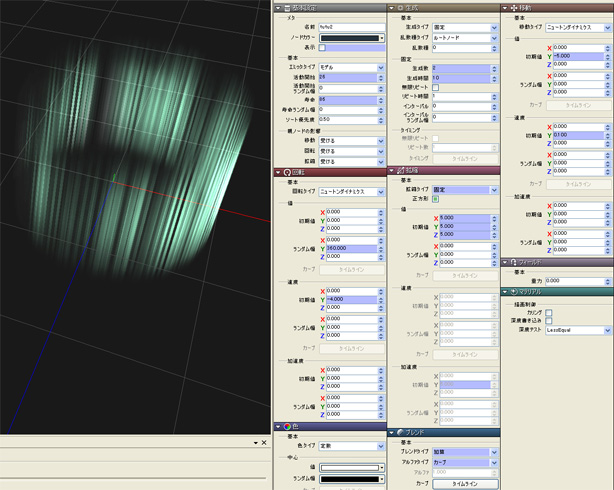The height and width of the screenshot is (490, 614).
Task: Collapse the ブレンド section triangle
Action: [392, 433]
